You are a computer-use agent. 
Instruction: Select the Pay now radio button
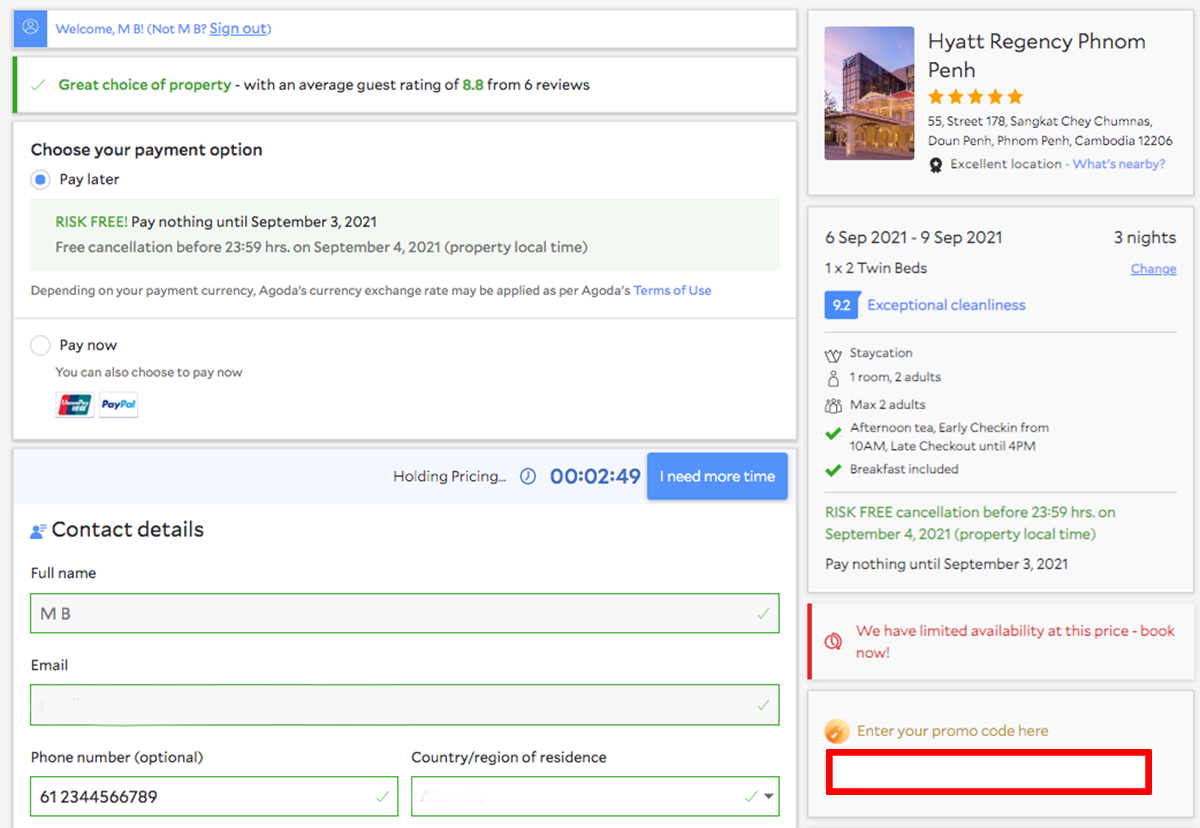pyautogui.click(x=40, y=346)
